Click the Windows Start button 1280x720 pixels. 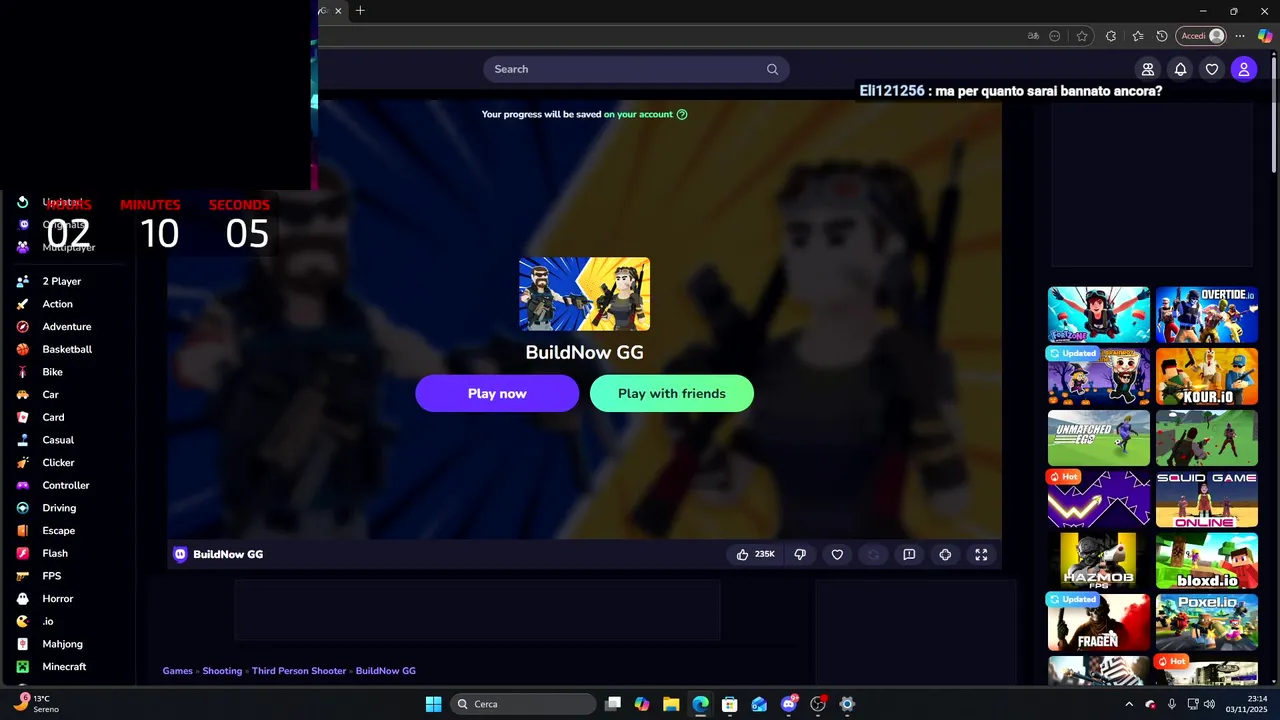pyautogui.click(x=433, y=704)
